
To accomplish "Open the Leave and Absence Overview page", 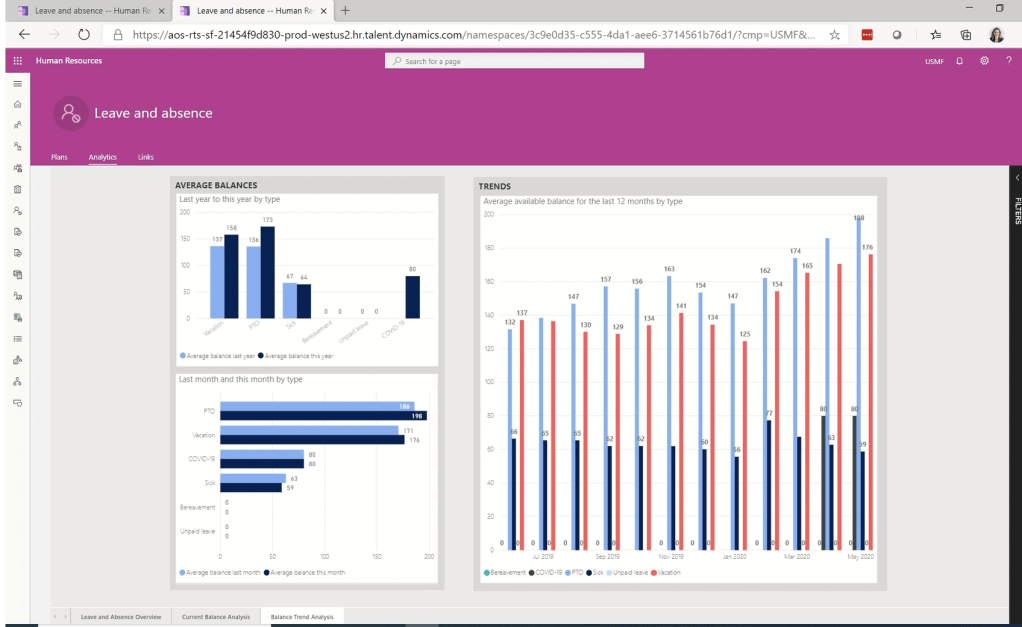I will (121, 617).
